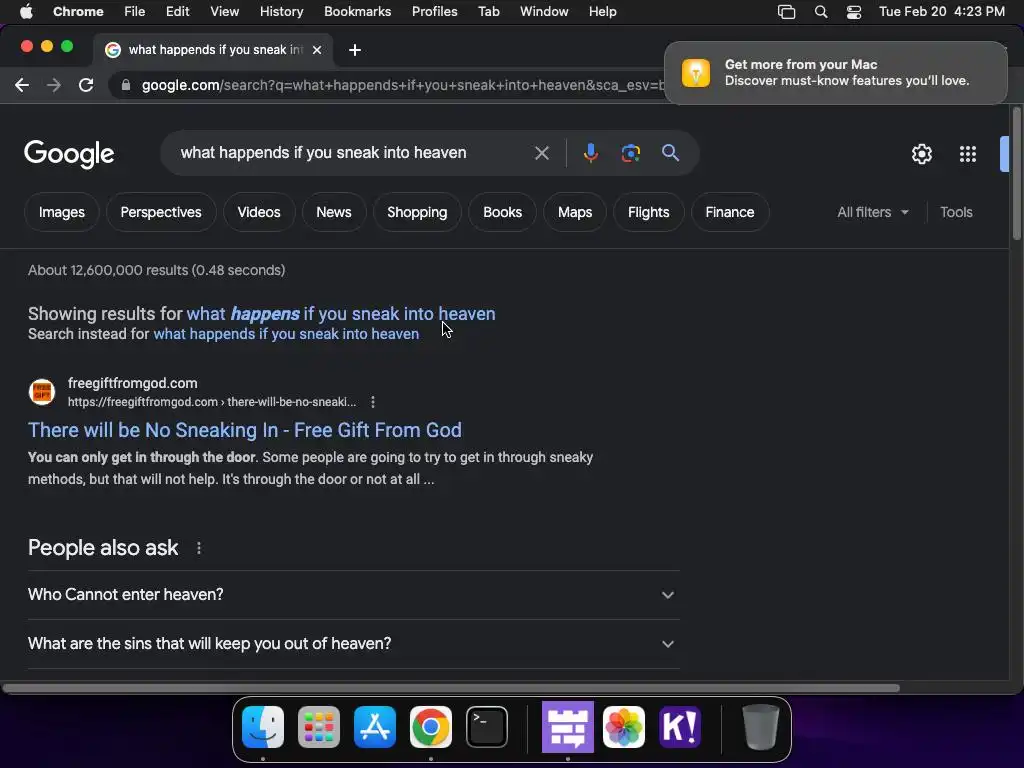Clear the search query with X
This screenshot has height=768, width=1024.
pyautogui.click(x=541, y=153)
